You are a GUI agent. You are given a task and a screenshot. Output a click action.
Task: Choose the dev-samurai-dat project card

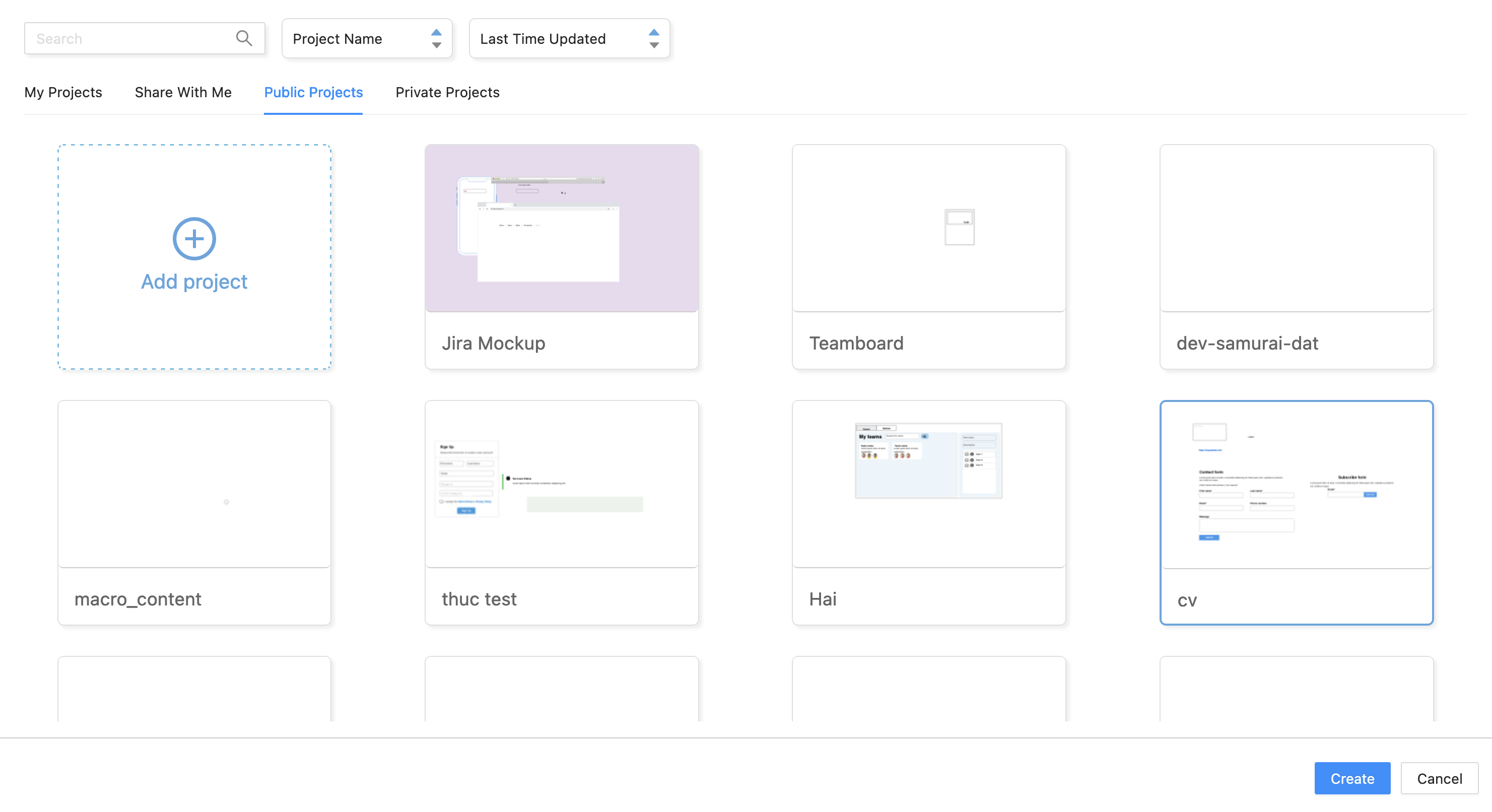[x=1296, y=256]
